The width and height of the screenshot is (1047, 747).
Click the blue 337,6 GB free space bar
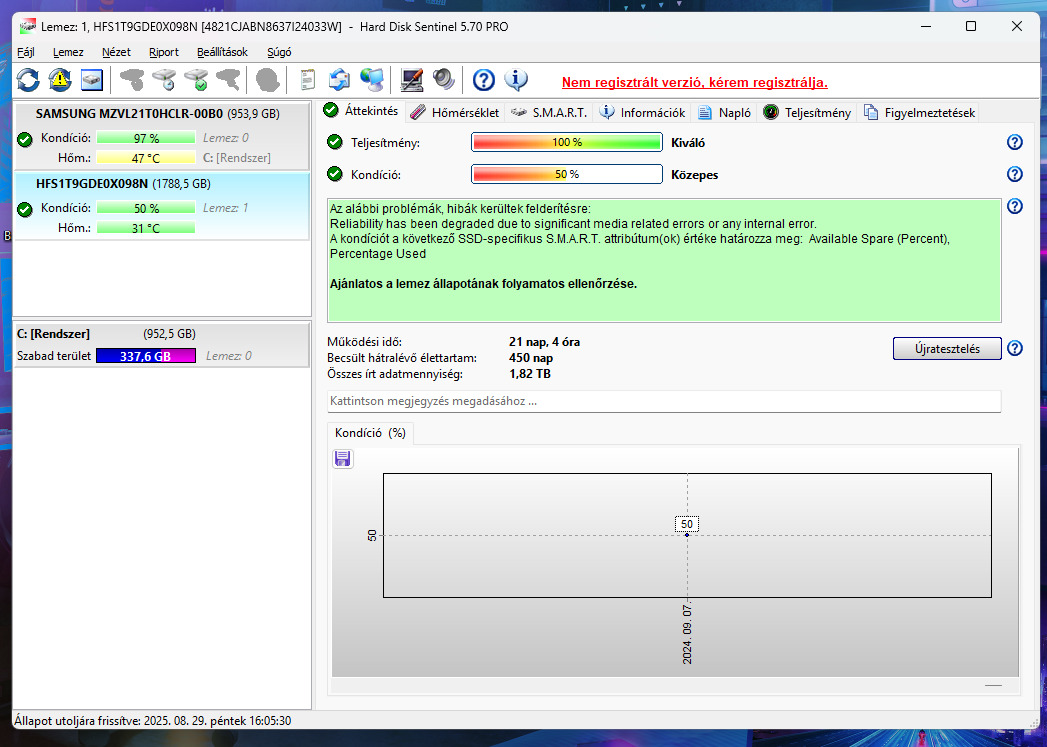point(146,356)
